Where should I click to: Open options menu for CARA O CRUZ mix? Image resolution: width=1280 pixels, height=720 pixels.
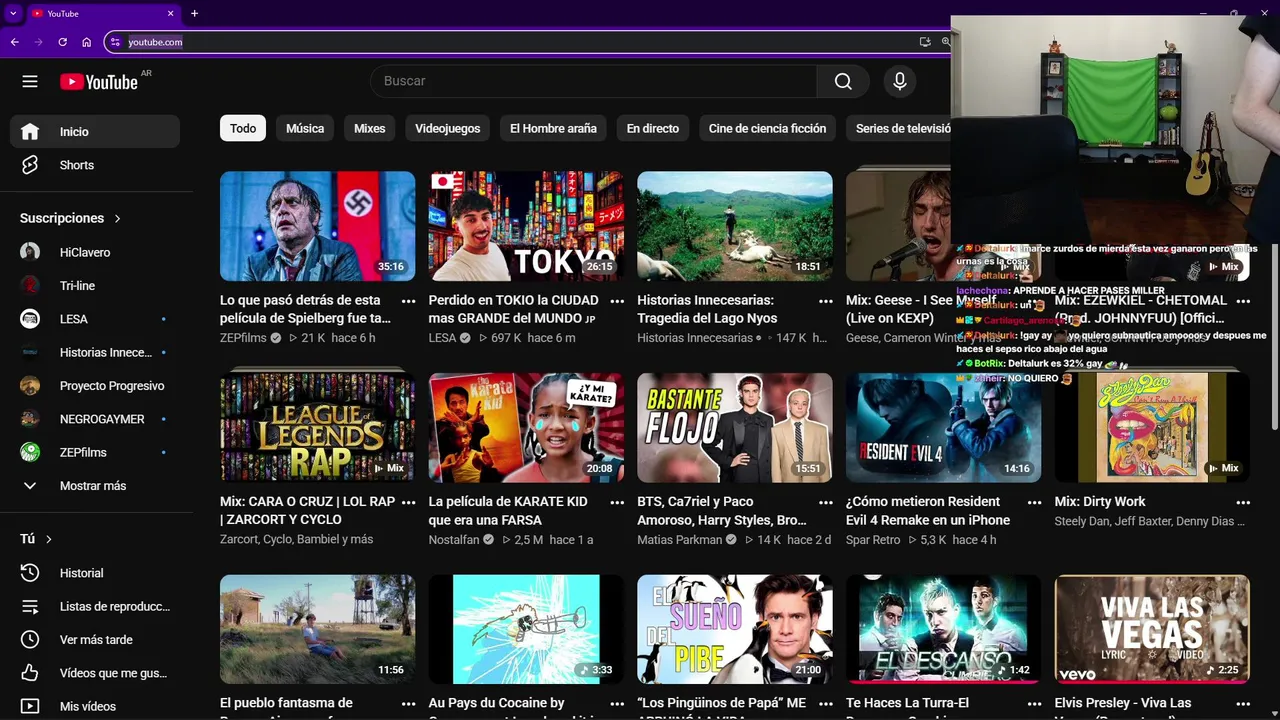point(408,502)
